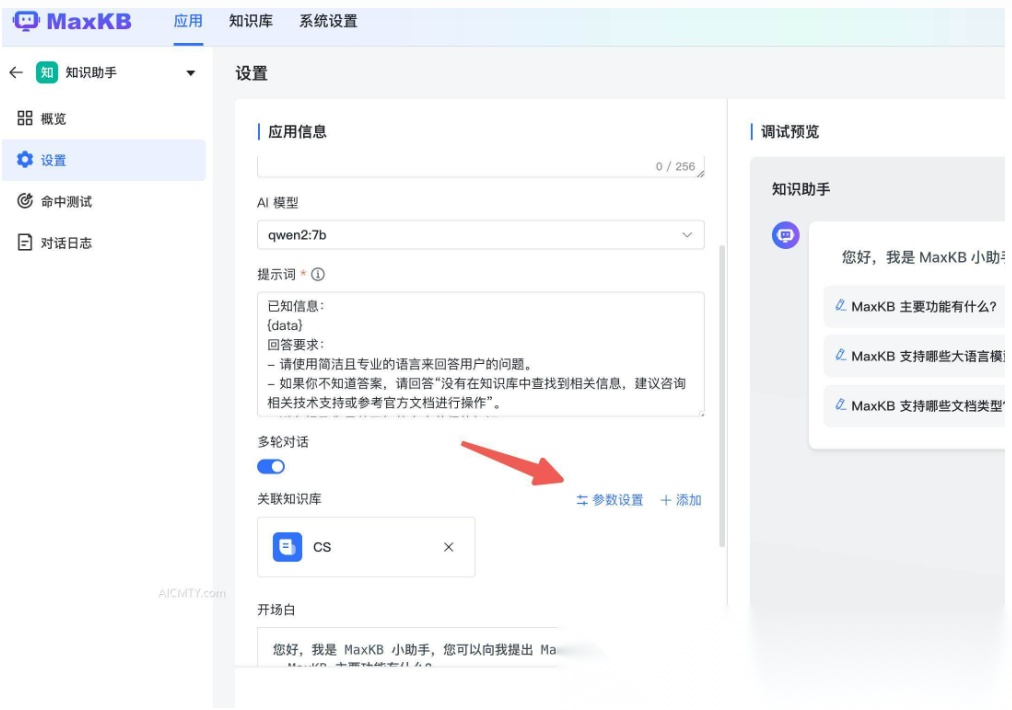Click the green 知 application icon

point(46,72)
